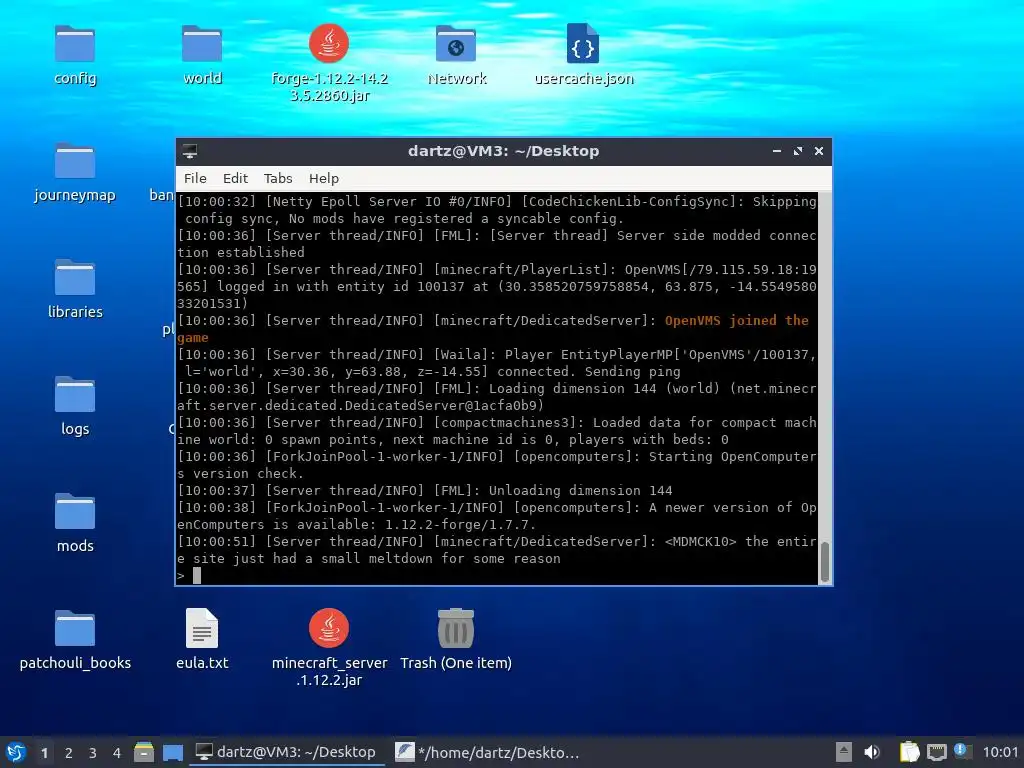Open the clipboard manager tray icon
1024x768 pixels.
(x=909, y=752)
